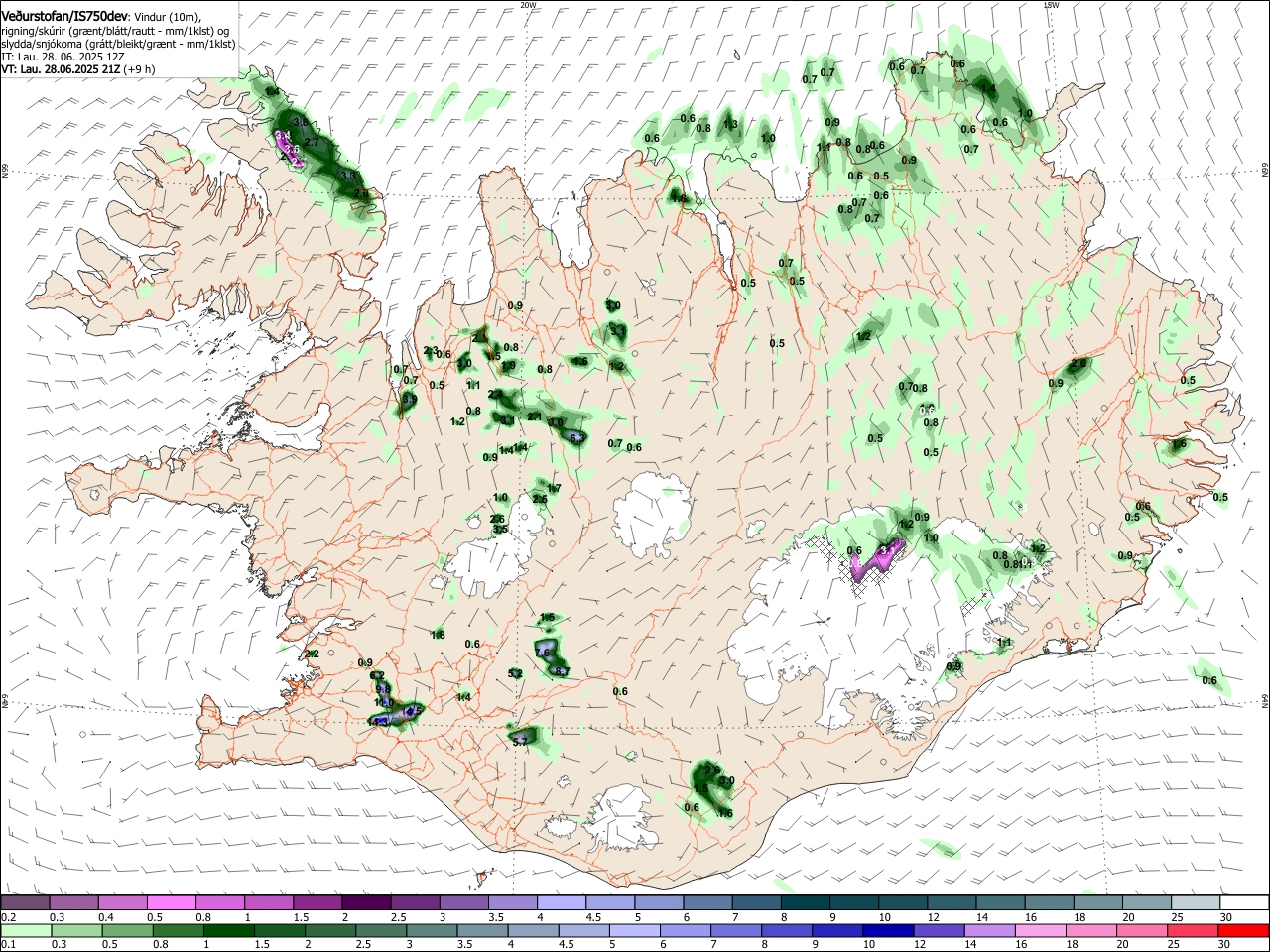Click the '5.7' precipitation value on the map
1270x952 pixels.
(519, 740)
